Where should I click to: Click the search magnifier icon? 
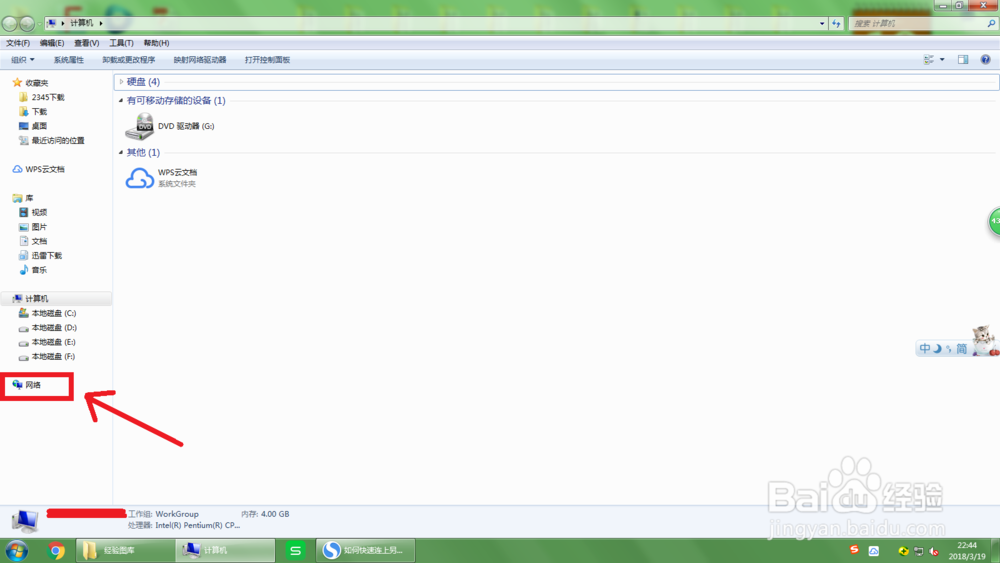(991, 24)
